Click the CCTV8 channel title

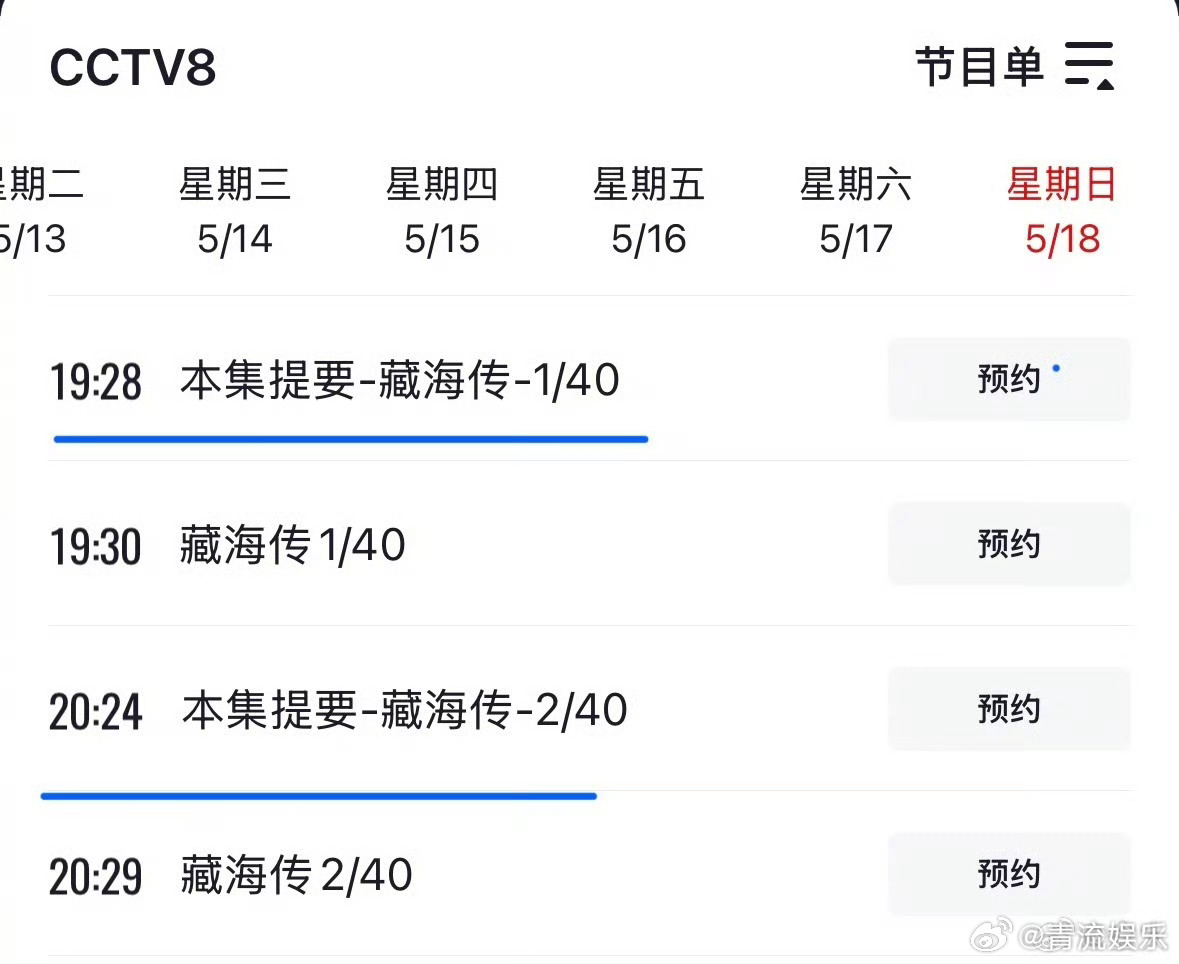click(132, 67)
